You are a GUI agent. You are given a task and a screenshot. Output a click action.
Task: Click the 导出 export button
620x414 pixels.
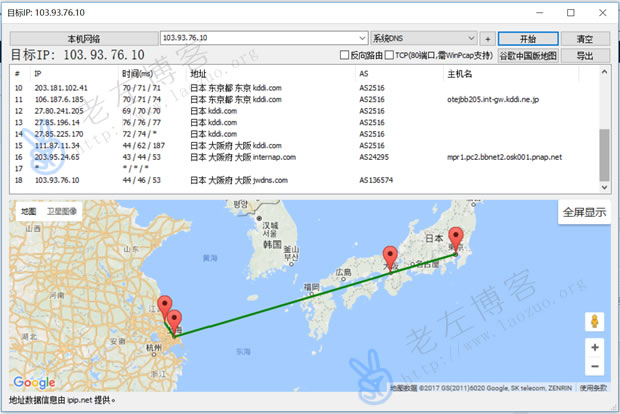pos(585,55)
